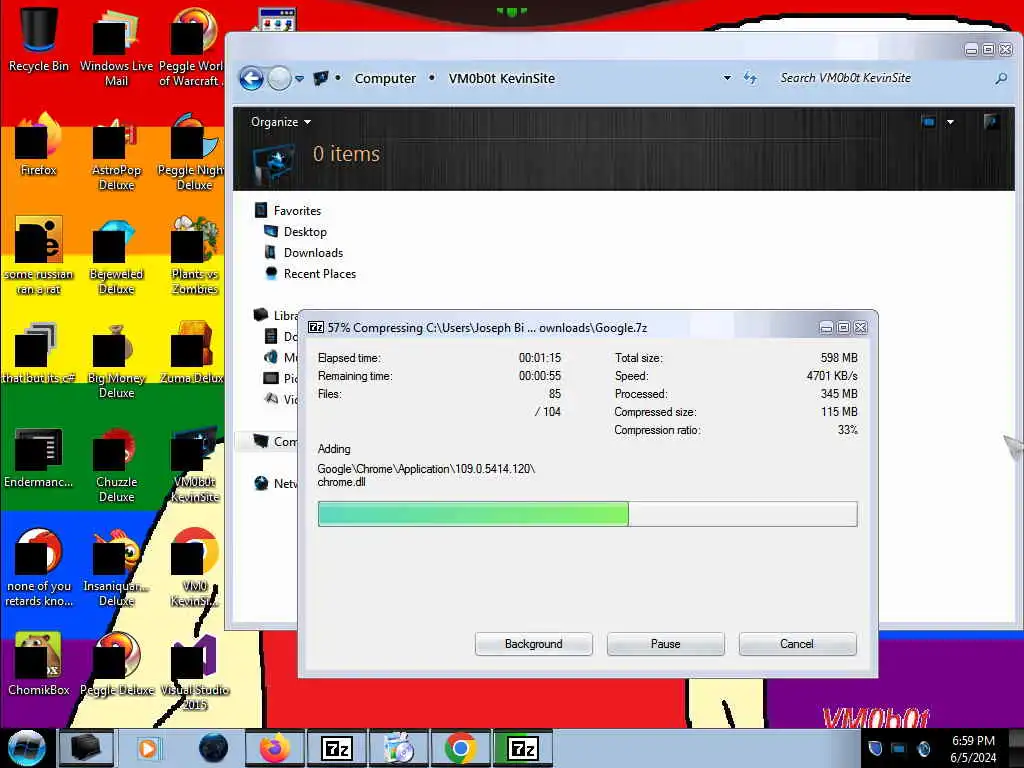Select Plants vs Zombies desktop icon
The width and height of the screenshot is (1024, 768).
195,256
